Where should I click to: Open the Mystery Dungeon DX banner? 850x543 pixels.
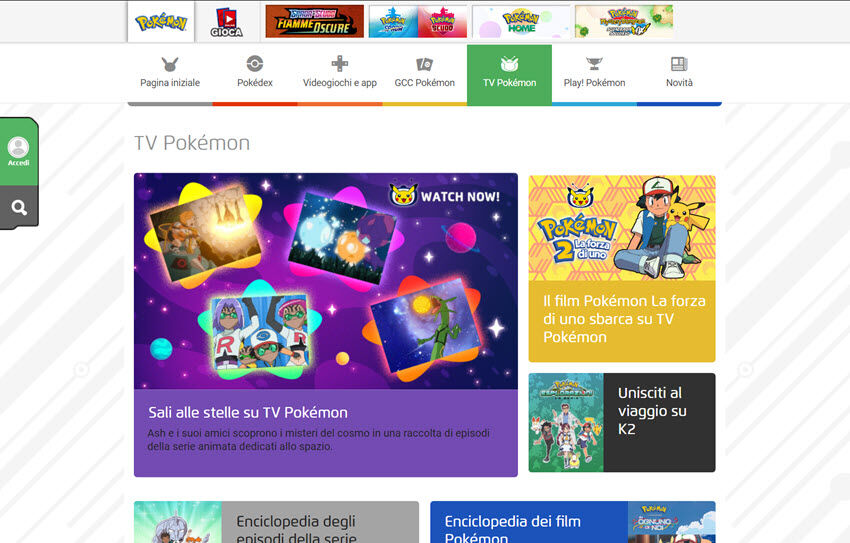624,22
